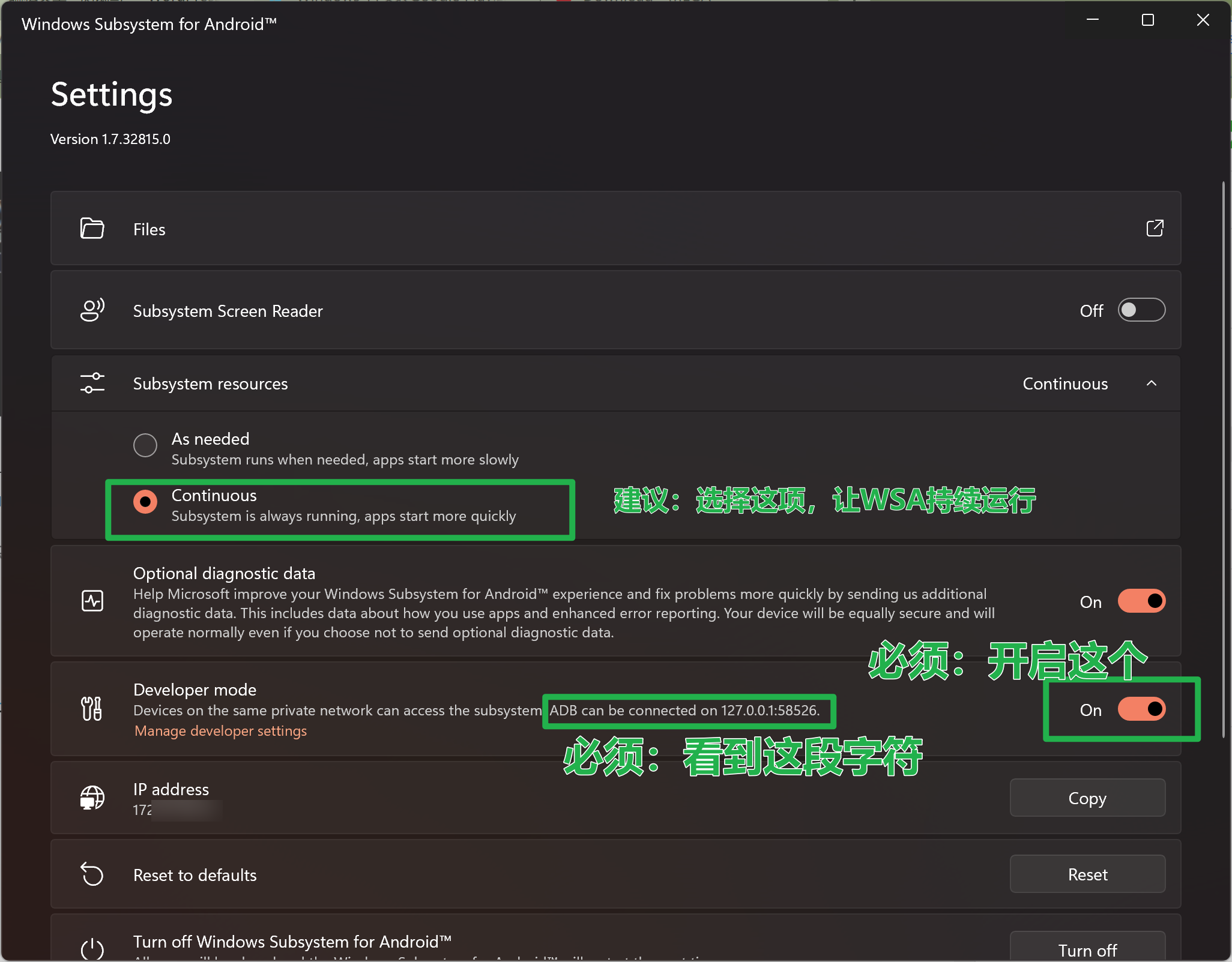Enable the Subsystem Screen Reader toggle
The width and height of the screenshot is (1232, 962).
(x=1141, y=310)
